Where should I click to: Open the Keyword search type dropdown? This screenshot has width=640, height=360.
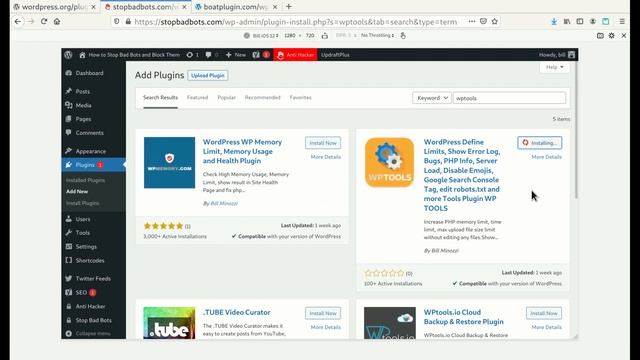pyautogui.click(x=432, y=98)
